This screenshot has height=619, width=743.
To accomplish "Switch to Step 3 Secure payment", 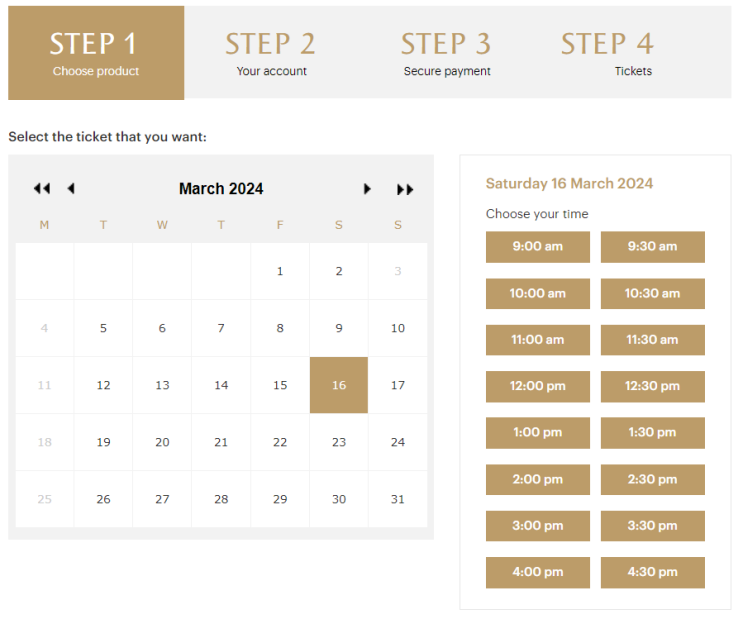I will [x=446, y=53].
